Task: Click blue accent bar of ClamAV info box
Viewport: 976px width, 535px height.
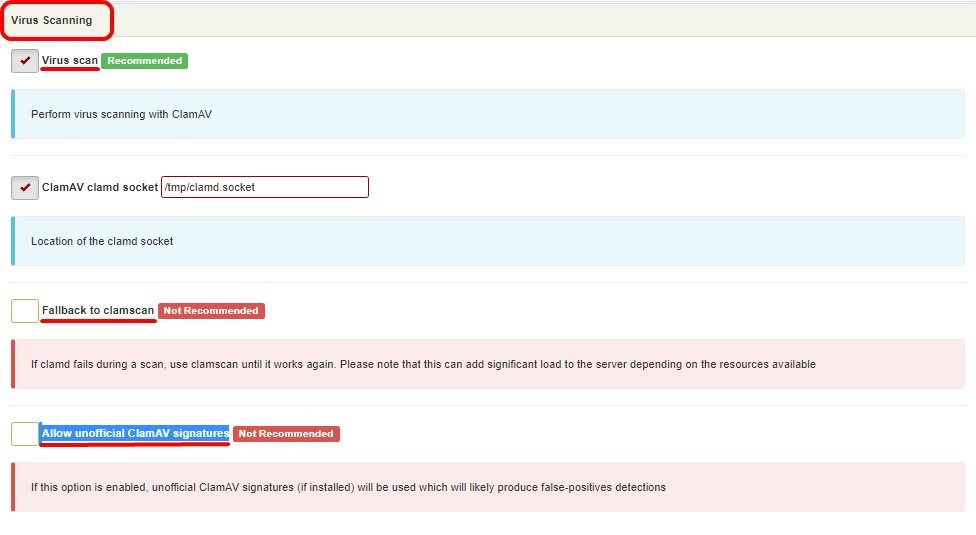Action: coord(13,114)
